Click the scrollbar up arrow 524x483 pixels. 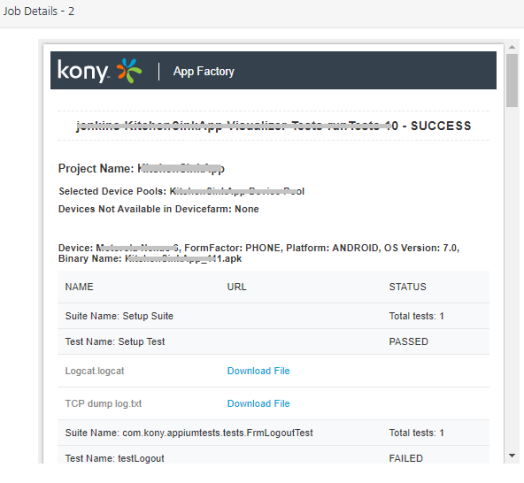(x=512, y=47)
